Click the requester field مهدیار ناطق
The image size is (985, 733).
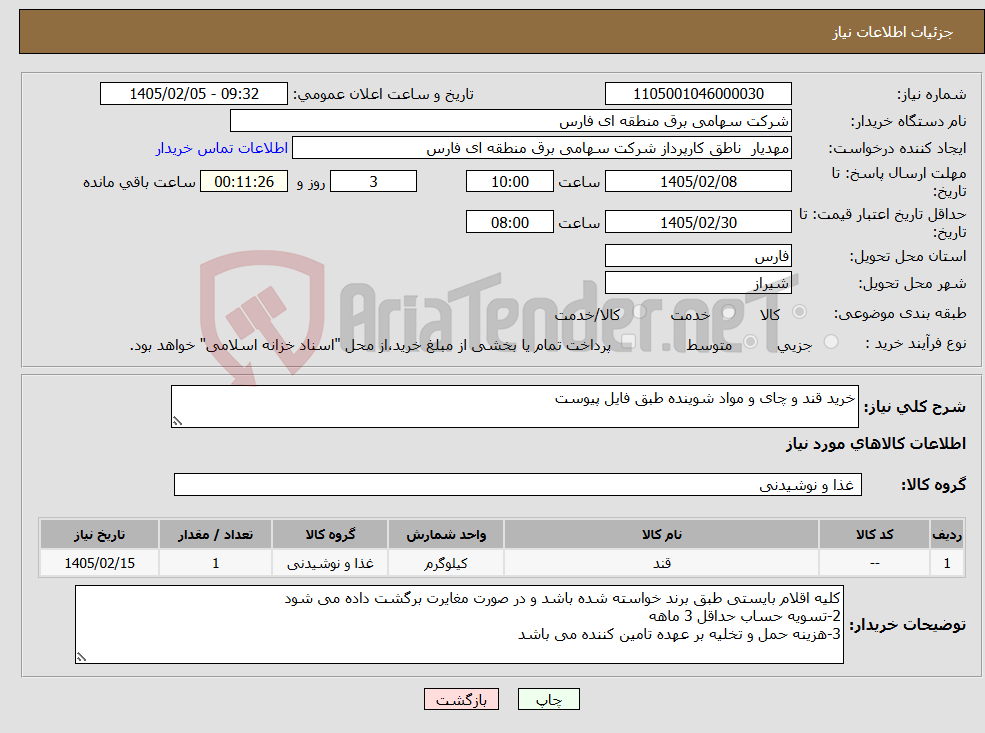pos(541,148)
